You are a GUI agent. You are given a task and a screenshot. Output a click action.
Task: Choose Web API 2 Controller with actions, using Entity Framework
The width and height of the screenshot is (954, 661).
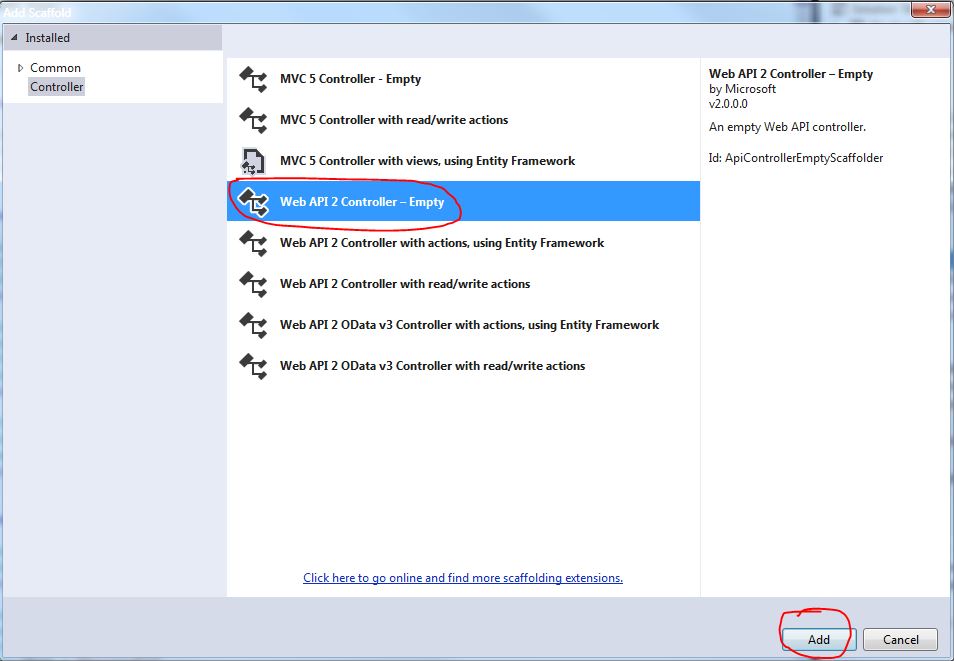tap(463, 243)
